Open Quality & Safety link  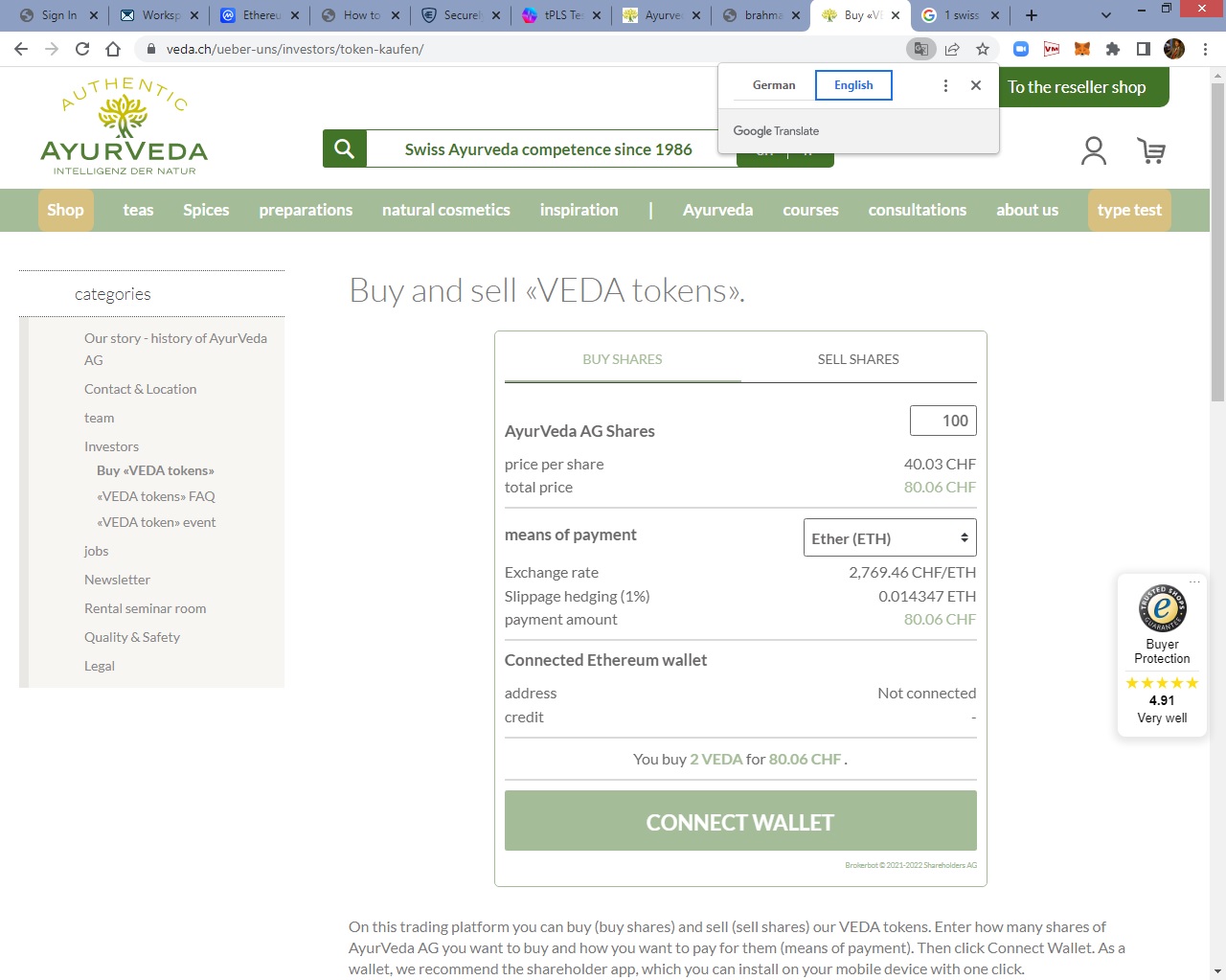132,637
